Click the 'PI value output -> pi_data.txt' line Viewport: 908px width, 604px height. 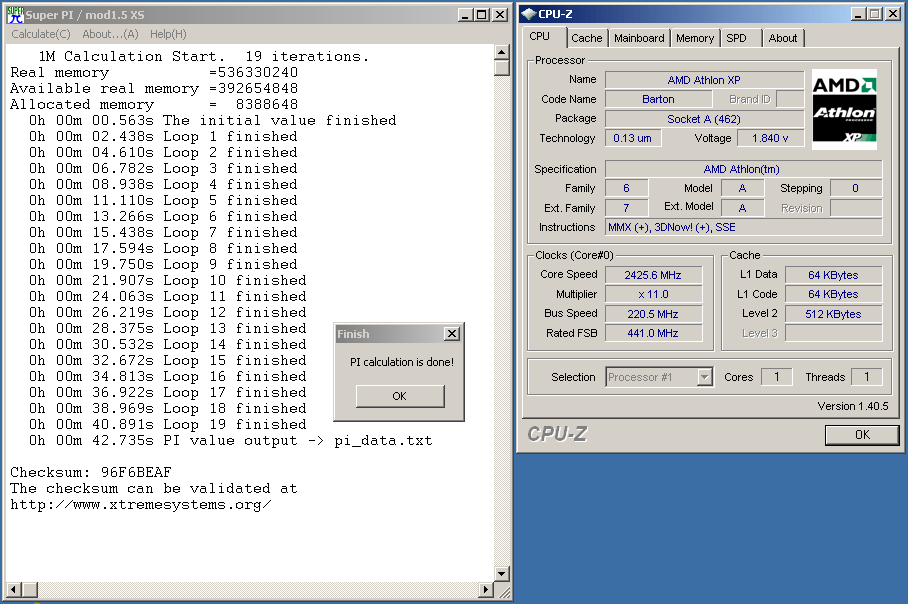point(230,441)
